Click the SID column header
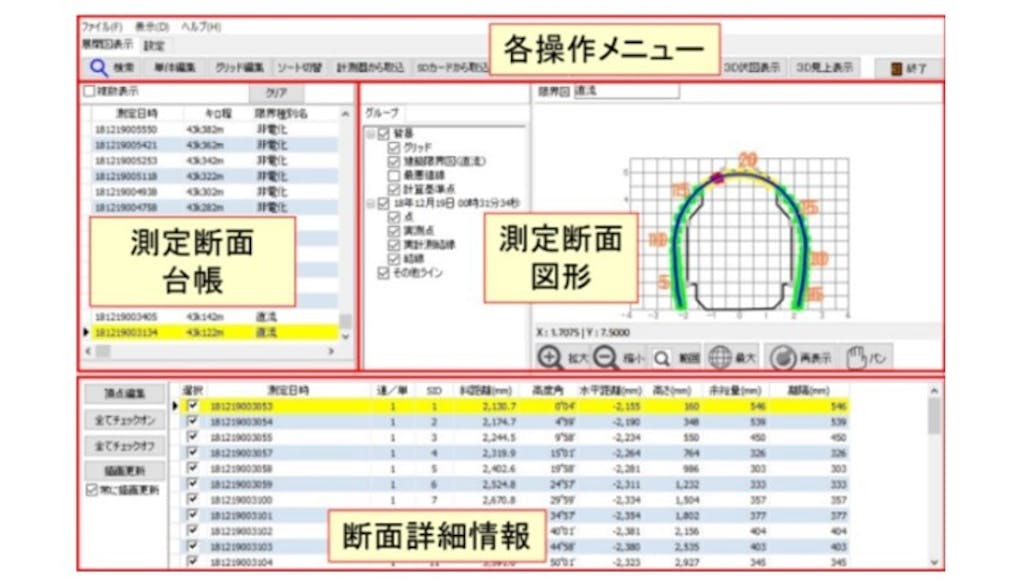This screenshot has width=1024, height=586. click(x=434, y=391)
